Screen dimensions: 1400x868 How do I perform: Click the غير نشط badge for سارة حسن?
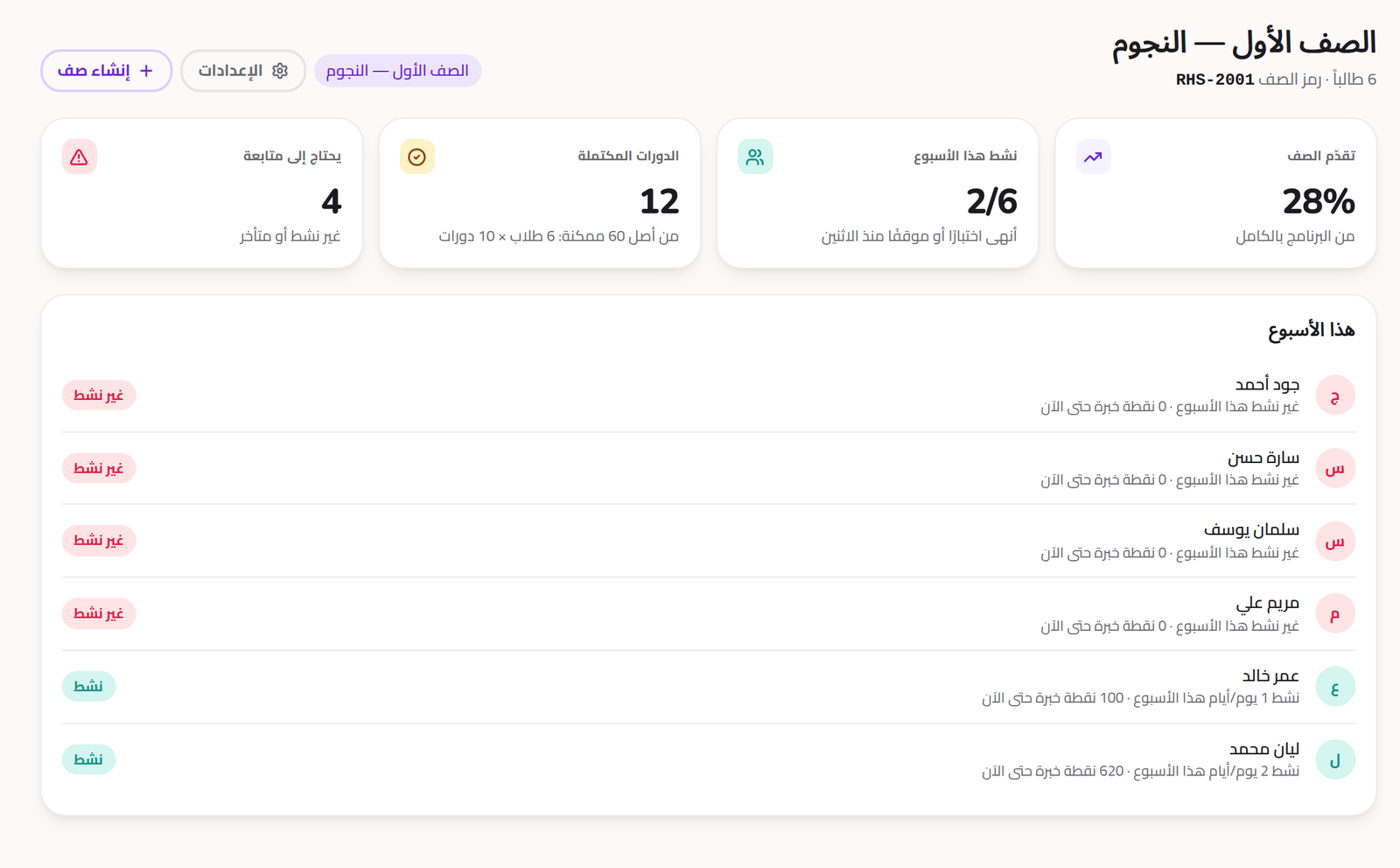tap(99, 468)
